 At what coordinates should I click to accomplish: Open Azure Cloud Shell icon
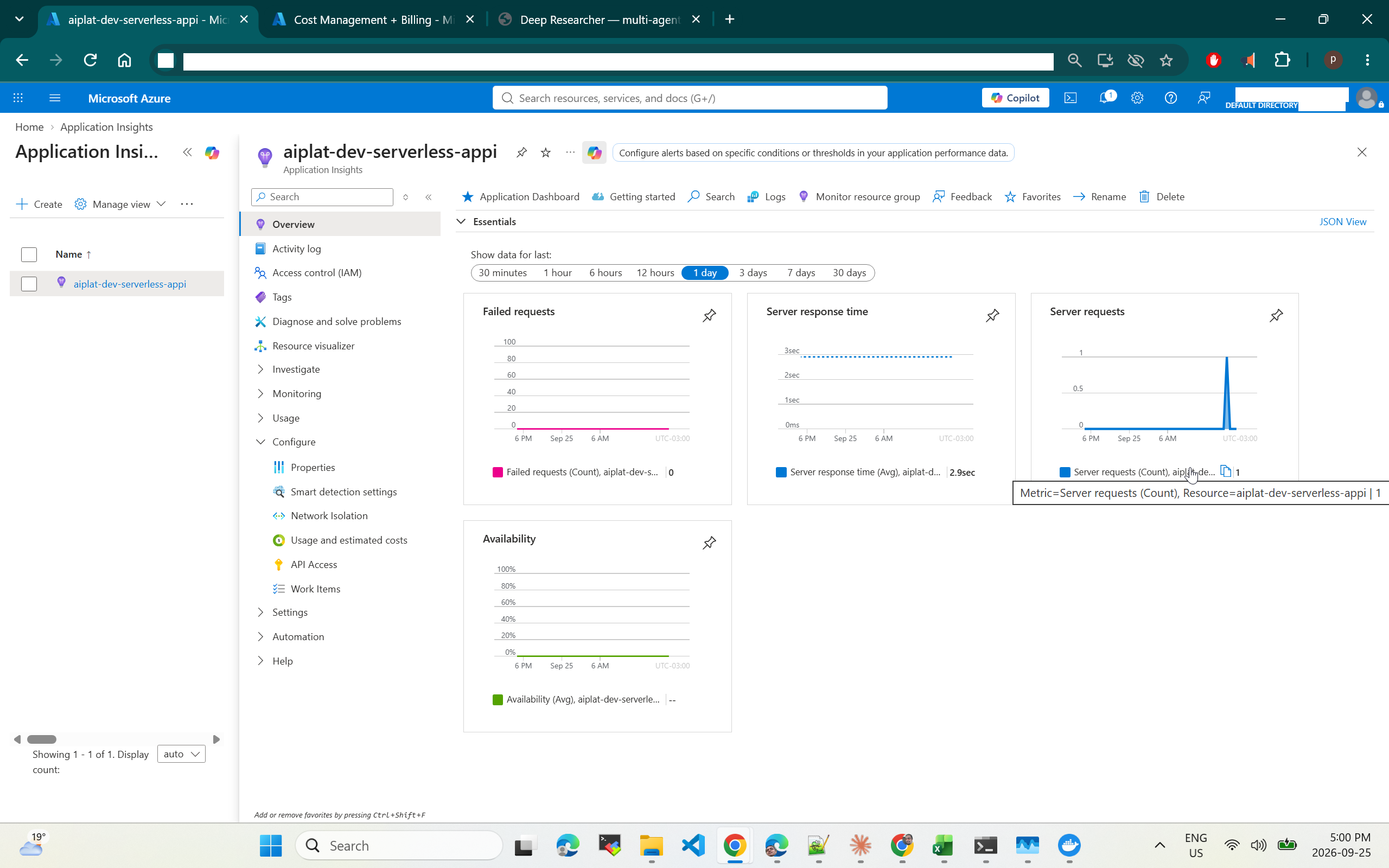tap(1071, 98)
